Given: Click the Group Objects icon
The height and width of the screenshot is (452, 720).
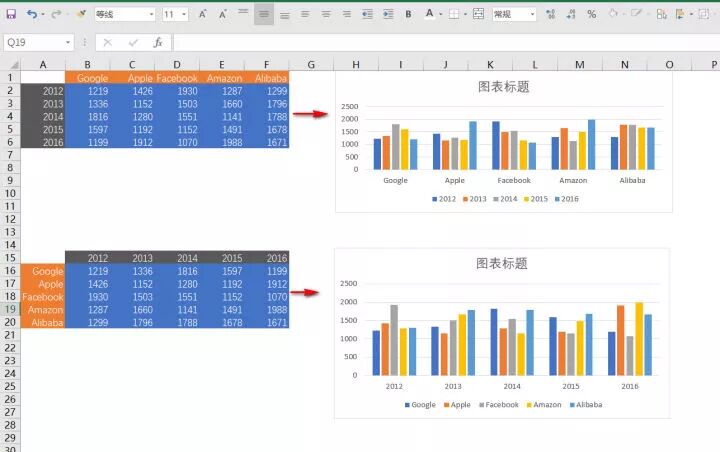Looking at the screenshot, I should click(703, 14).
